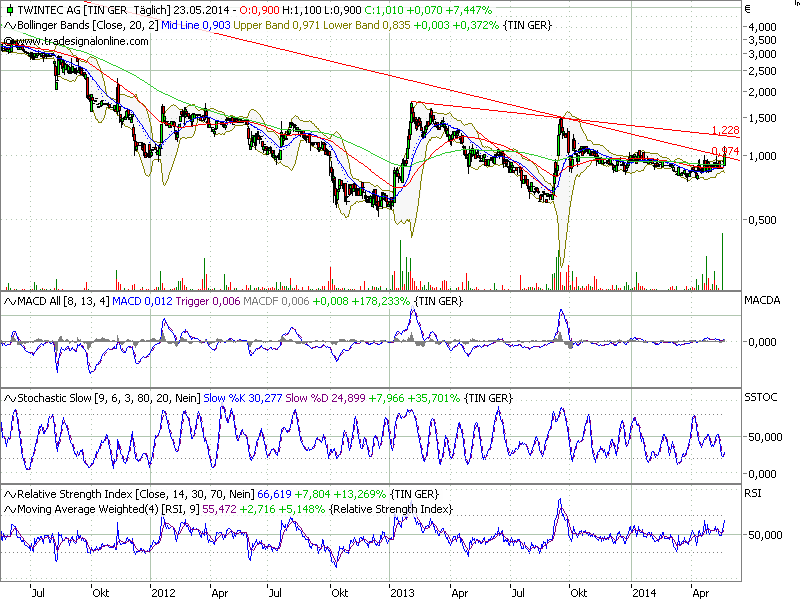This screenshot has width=800, height=600.
Task: Click the Relative Strength Index [Close, 14, 30, 70, Nein] label
Action: [x=136, y=494]
